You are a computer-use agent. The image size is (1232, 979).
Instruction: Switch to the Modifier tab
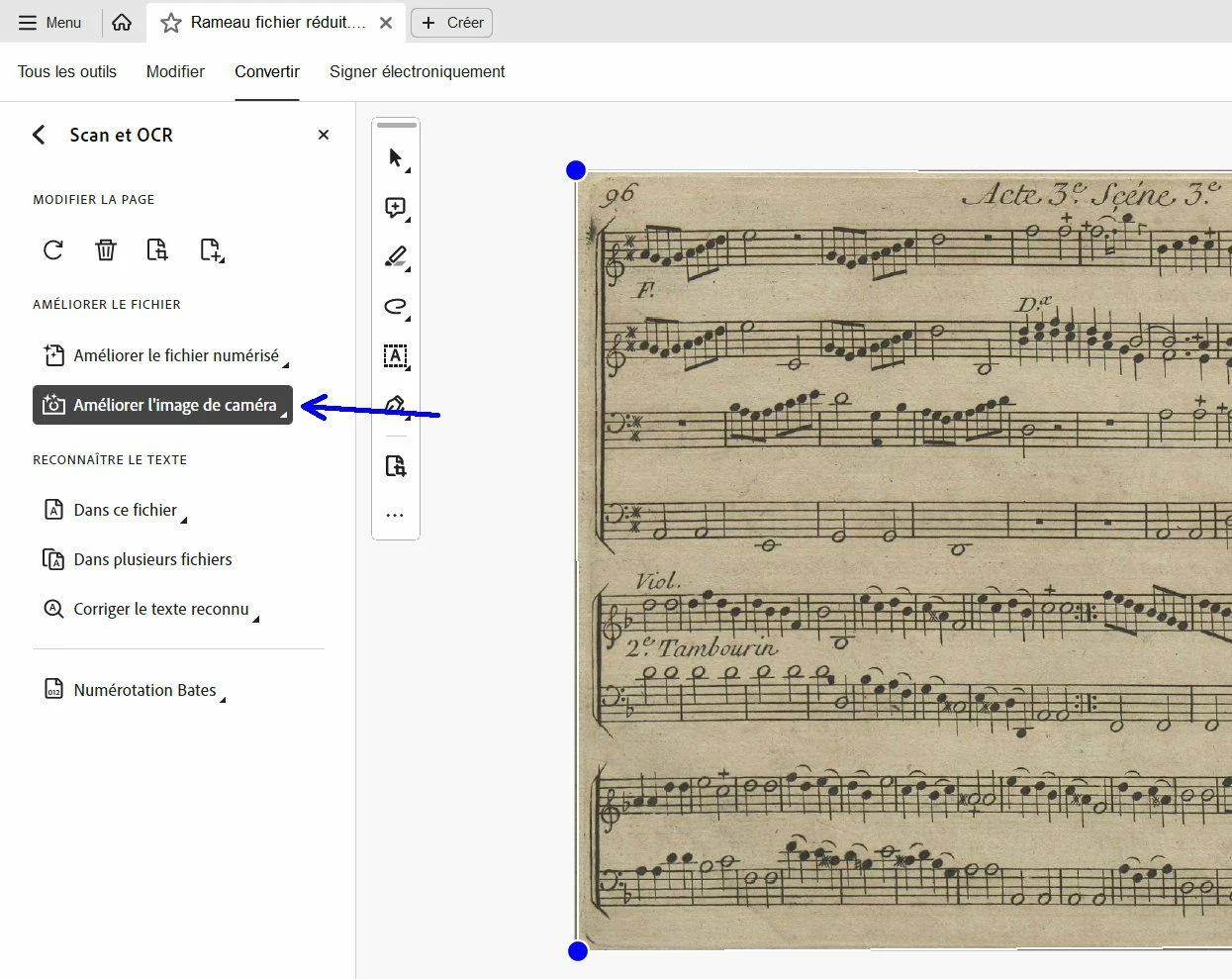pyautogui.click(x=175, y=71)
